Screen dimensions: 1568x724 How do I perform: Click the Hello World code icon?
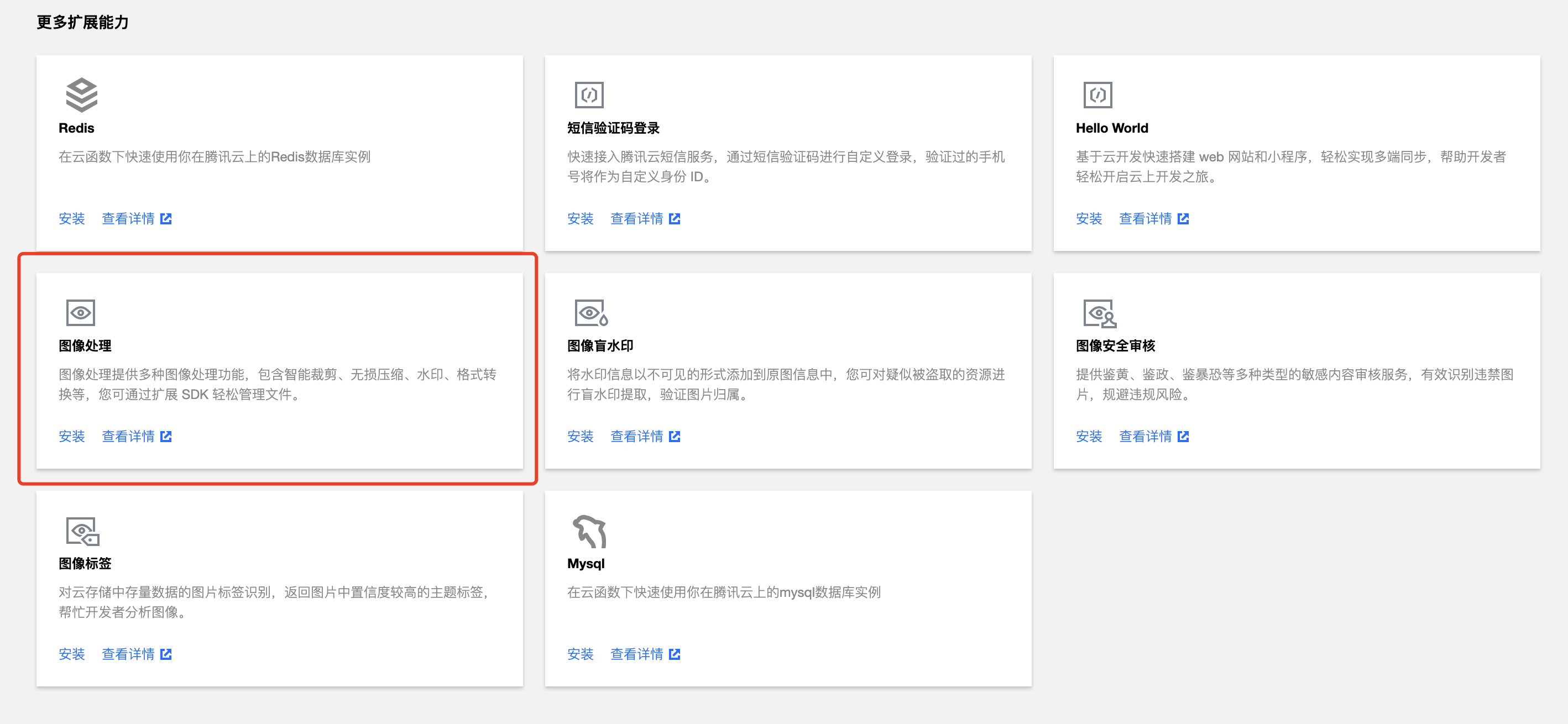coord(1097,95)
